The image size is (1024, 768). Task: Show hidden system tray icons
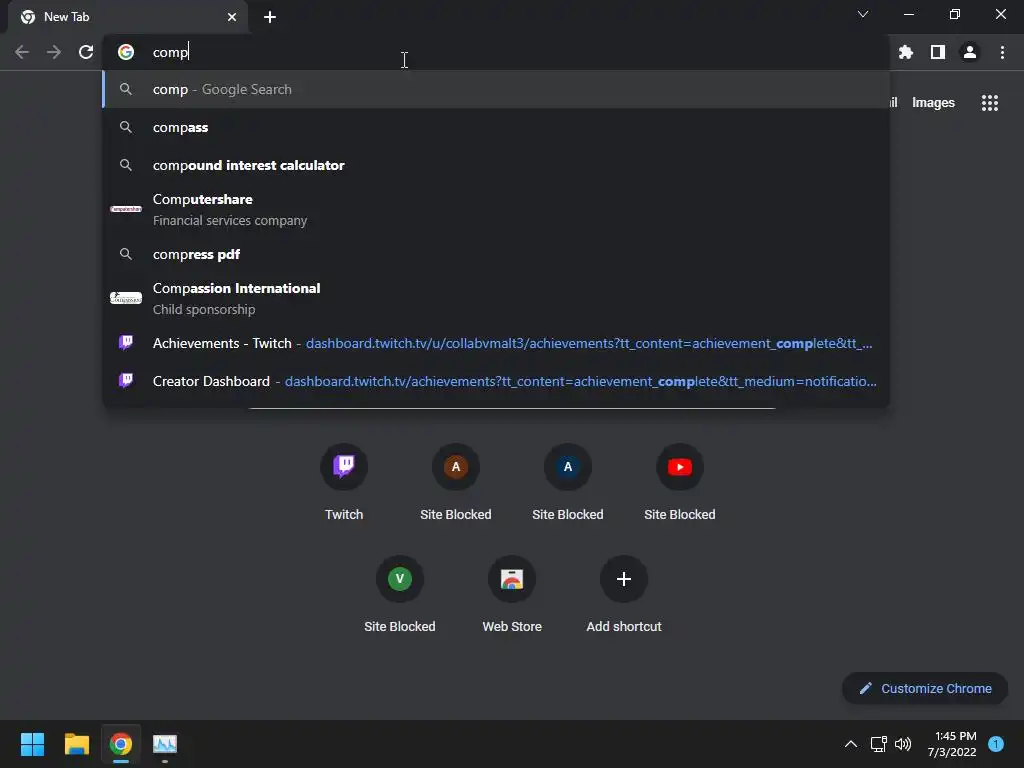point(851,744)
